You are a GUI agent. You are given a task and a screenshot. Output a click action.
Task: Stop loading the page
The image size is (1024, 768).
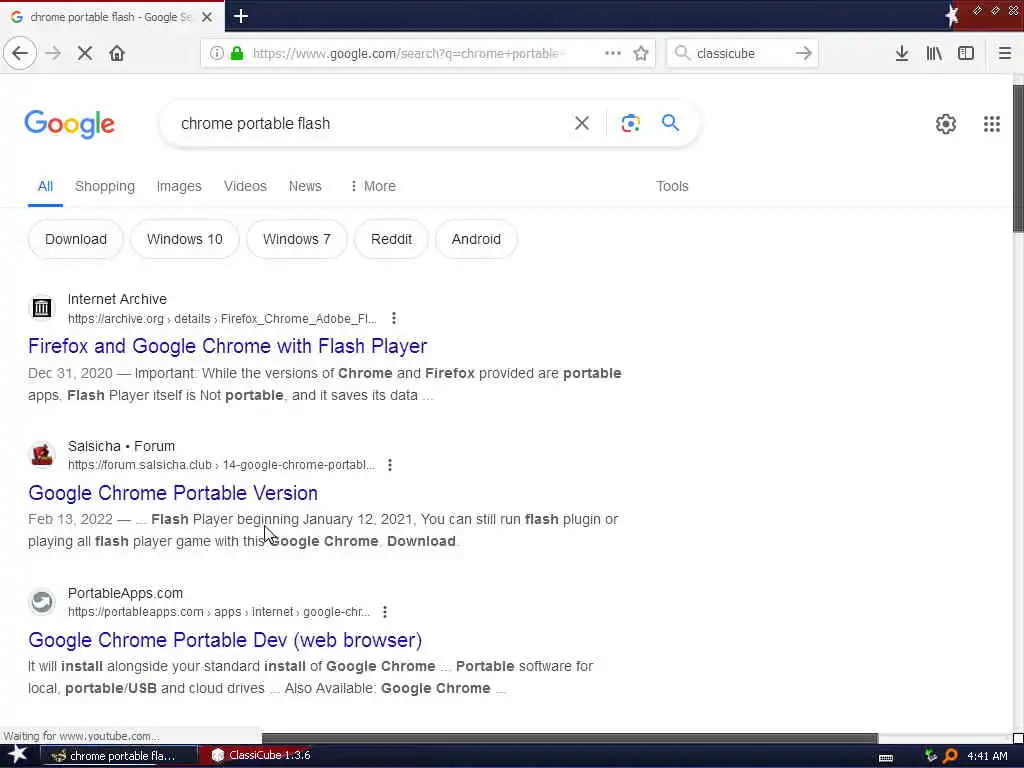85,53
